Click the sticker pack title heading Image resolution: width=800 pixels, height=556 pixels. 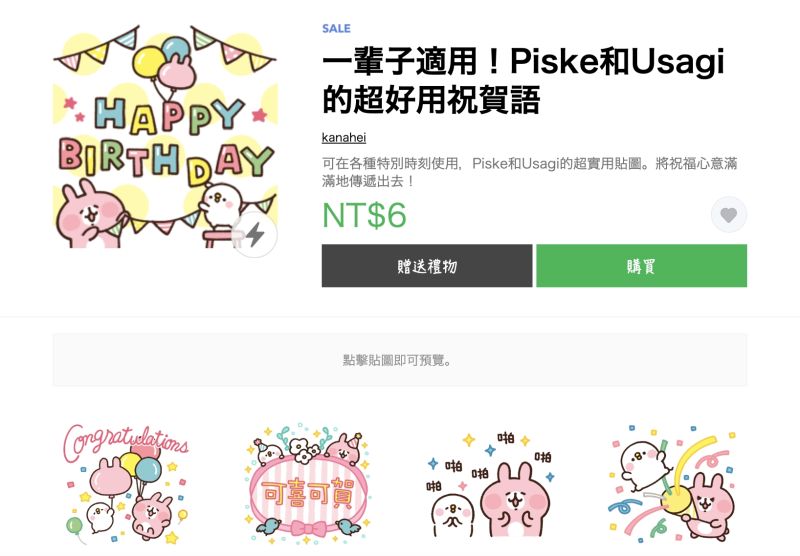click(x=523, y=81)
